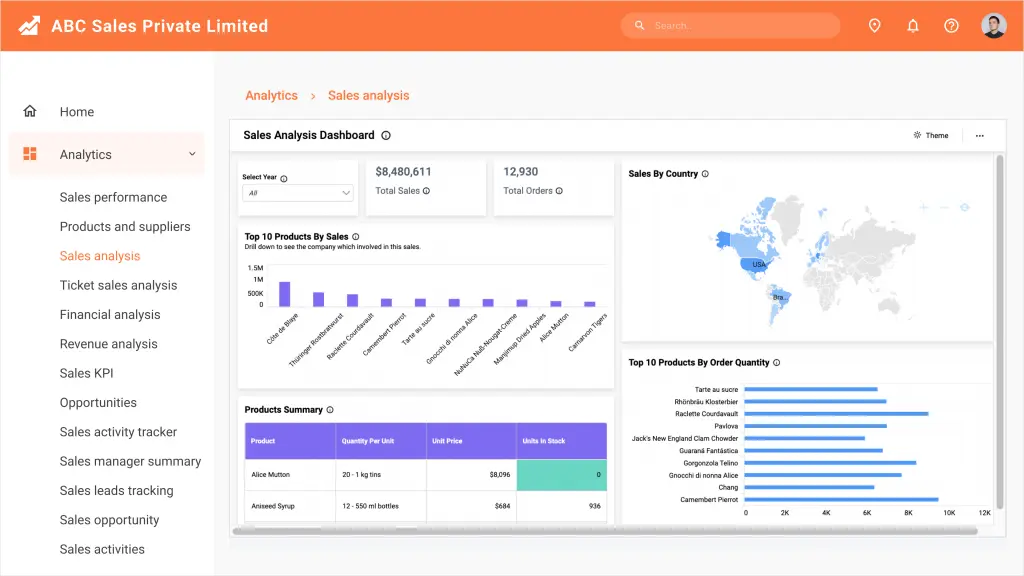
Task: Click info icon next to Products Summary
Action: (330, 409)
